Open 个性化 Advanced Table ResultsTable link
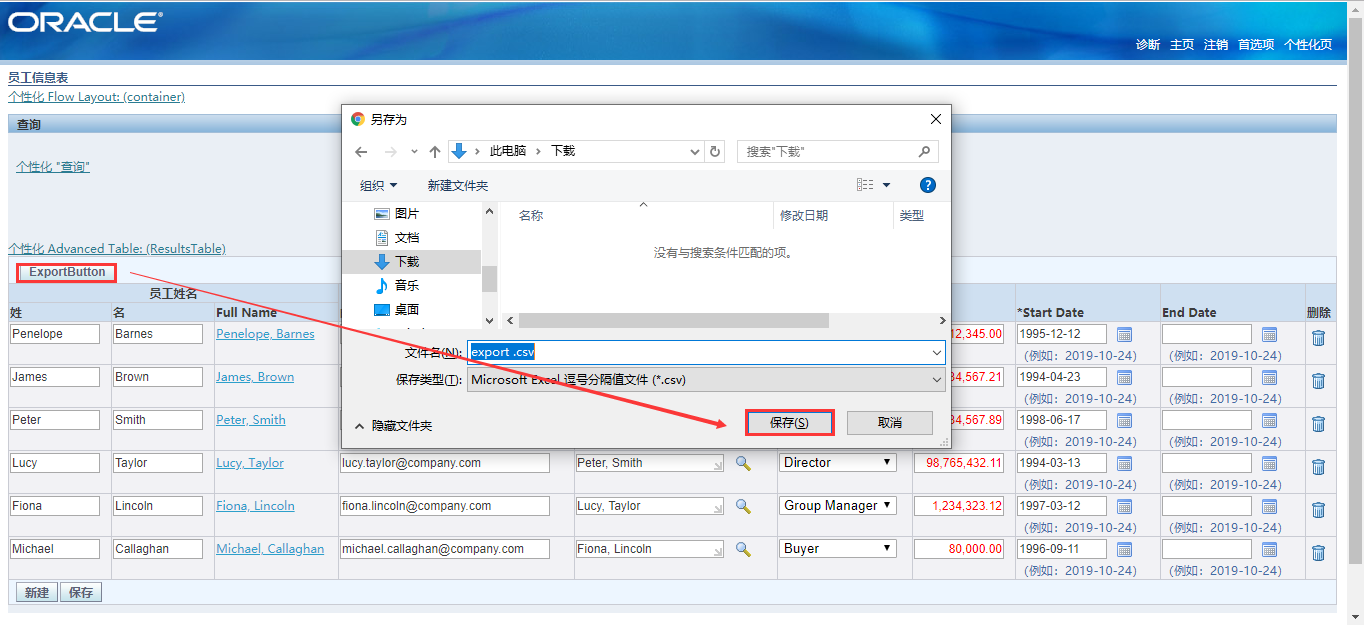Viewport: 1364px width, 625px height. click(117, 249)
